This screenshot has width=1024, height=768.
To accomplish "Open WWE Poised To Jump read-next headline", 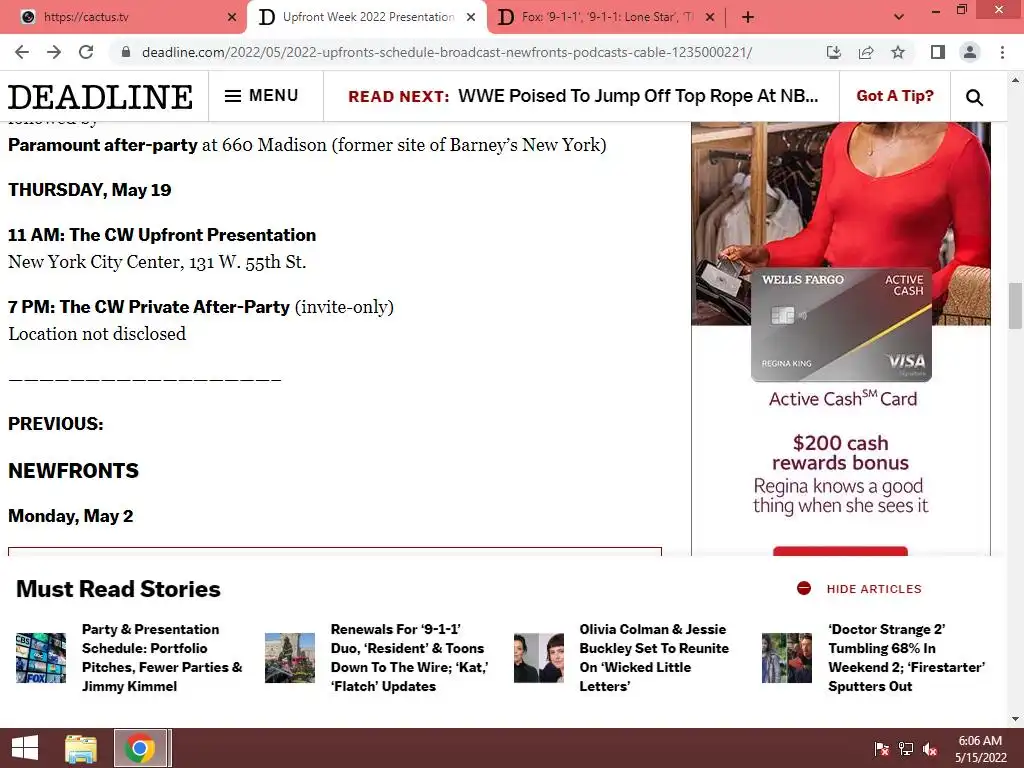I will click(638, 96).
